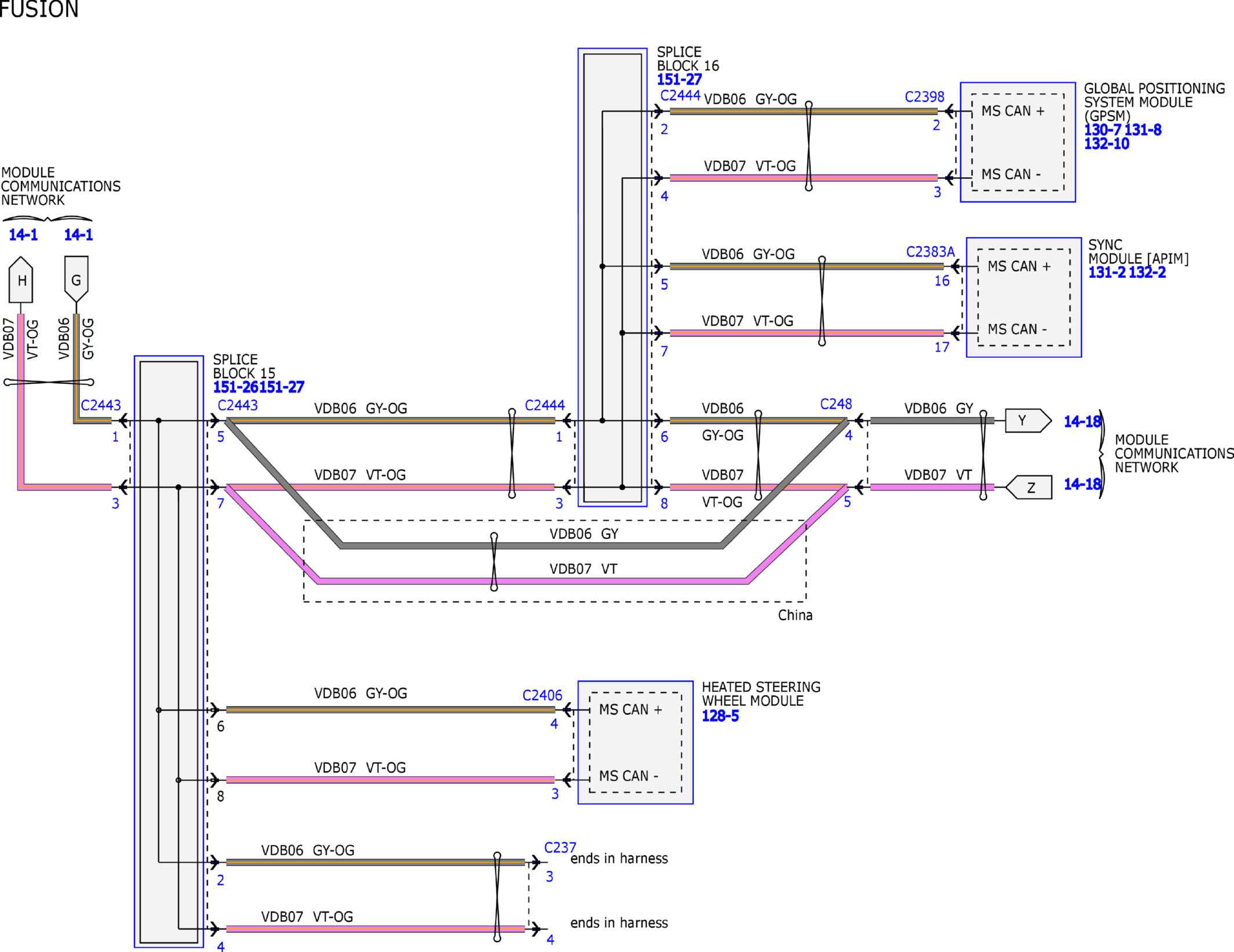Screen dimensions: 1234x952
Task: Follow the 14-1 link above connector G
Action: [78, 235]
